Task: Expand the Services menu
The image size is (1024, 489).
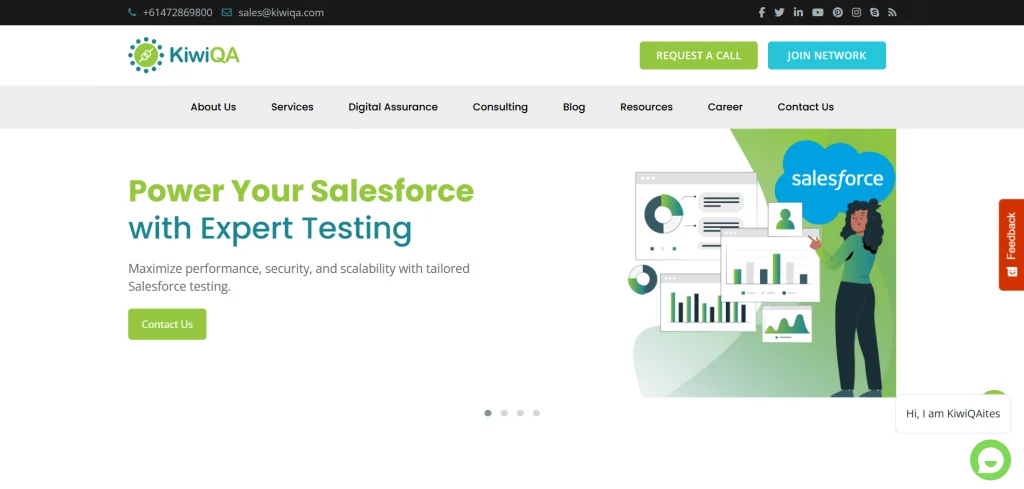Action: [x=292, y=107]
